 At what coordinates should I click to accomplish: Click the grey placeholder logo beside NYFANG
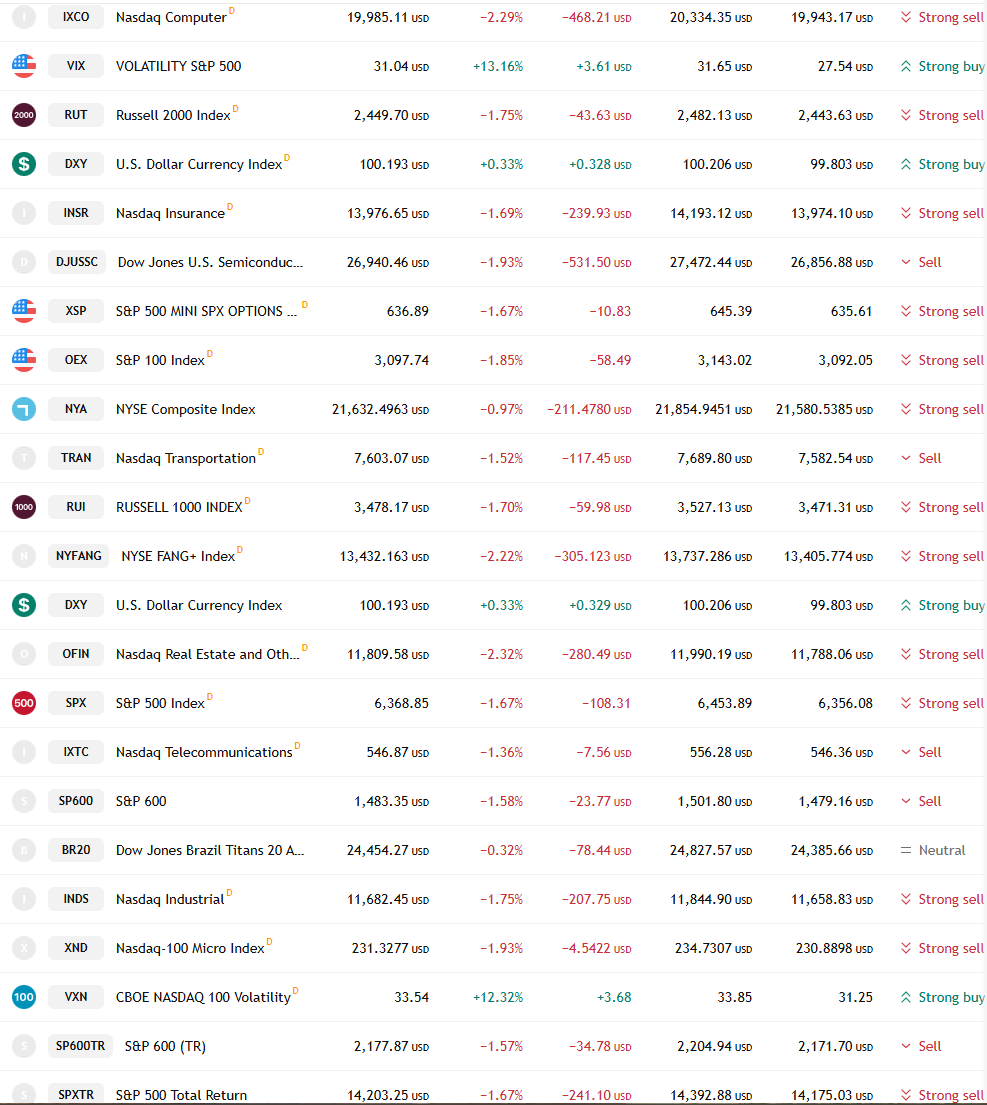pyautogui.click(x=24, y=556)
